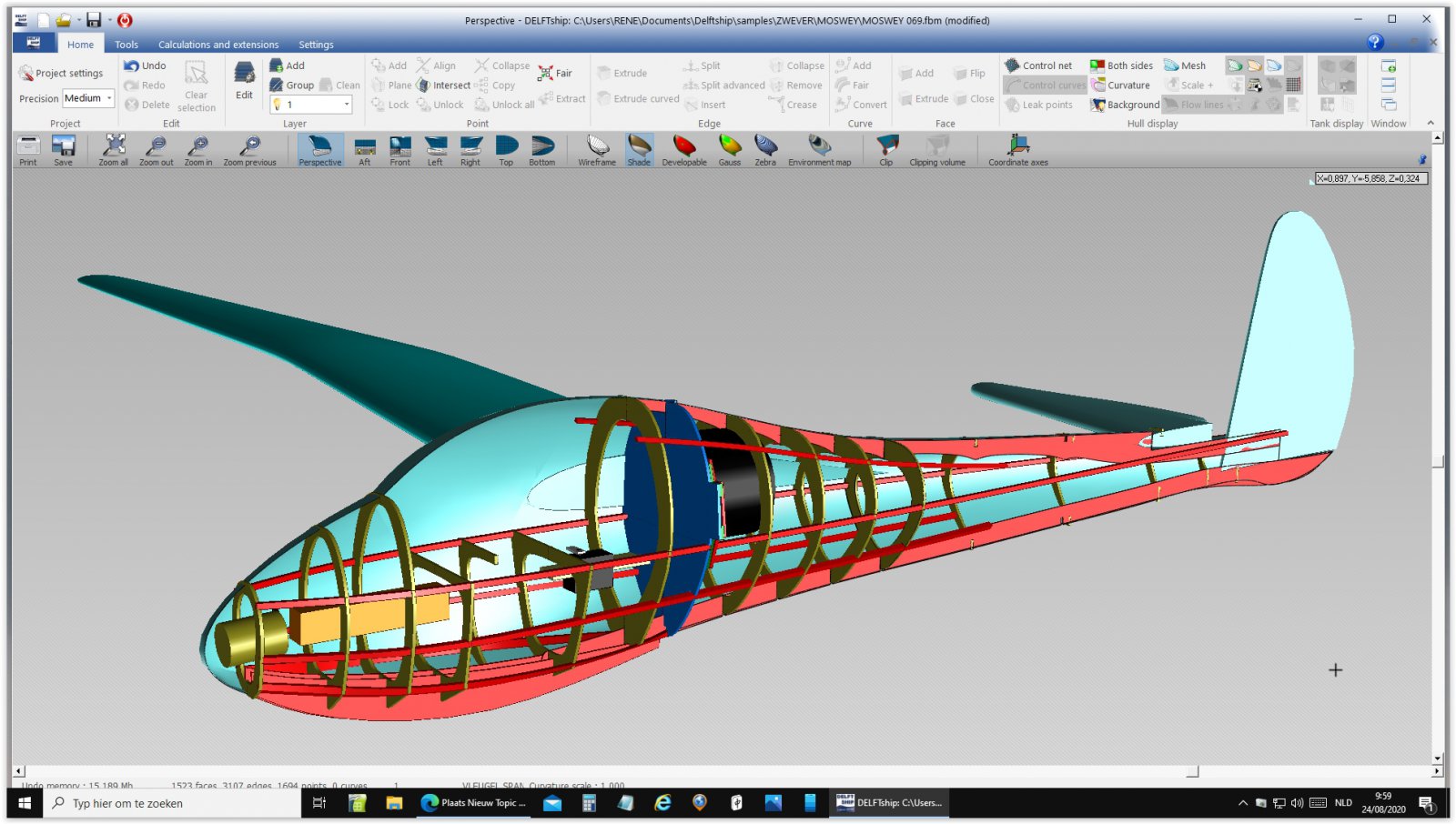The image size is (1456, 824).
Task: Open the Calculator taskbar icon
Action: (589, 803)
